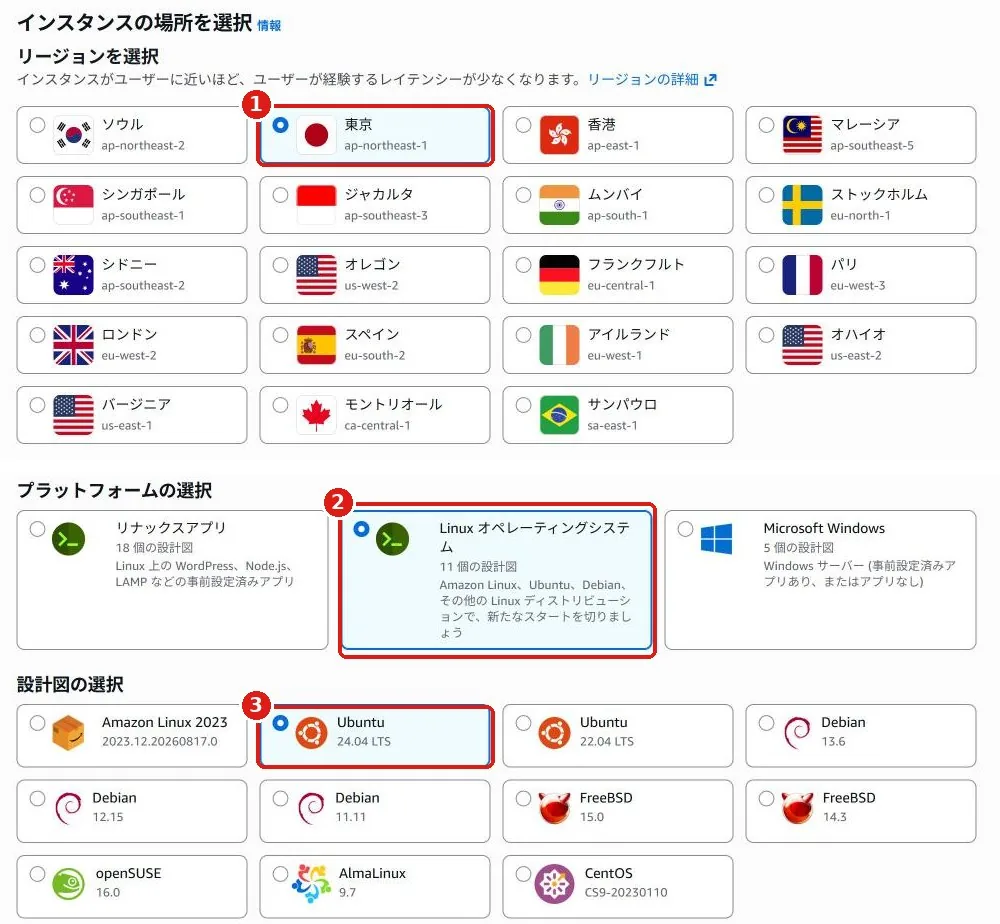
Task: Click the マレーシア region name
Action: click(865, 124)
